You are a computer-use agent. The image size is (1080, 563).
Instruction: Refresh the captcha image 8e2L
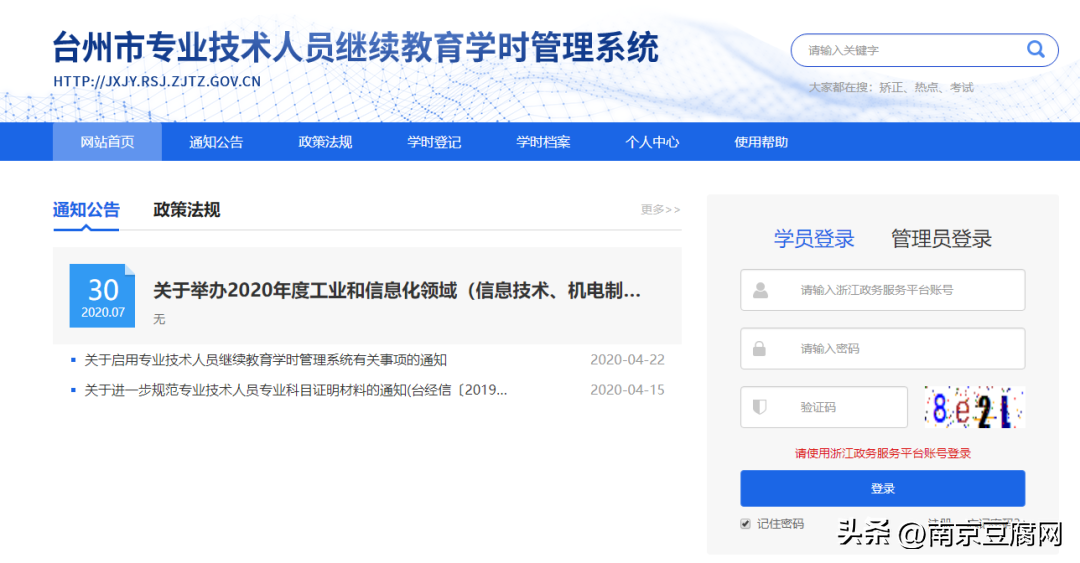[974, 407]
